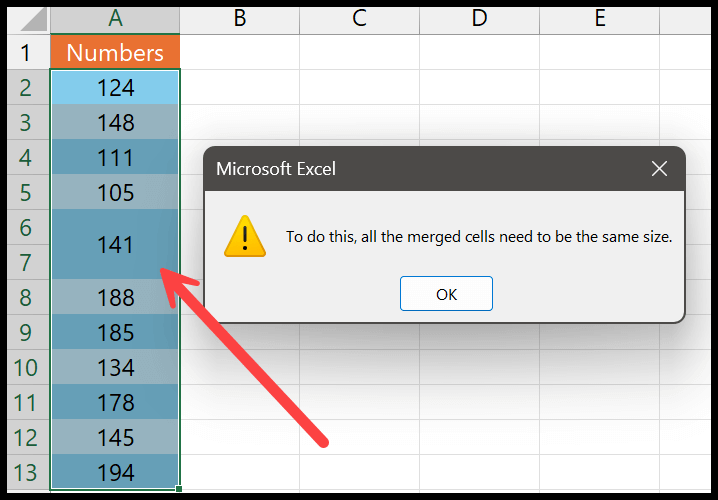Click row header 10
This screenshot has height=500, width=718.
click(26, 367)
